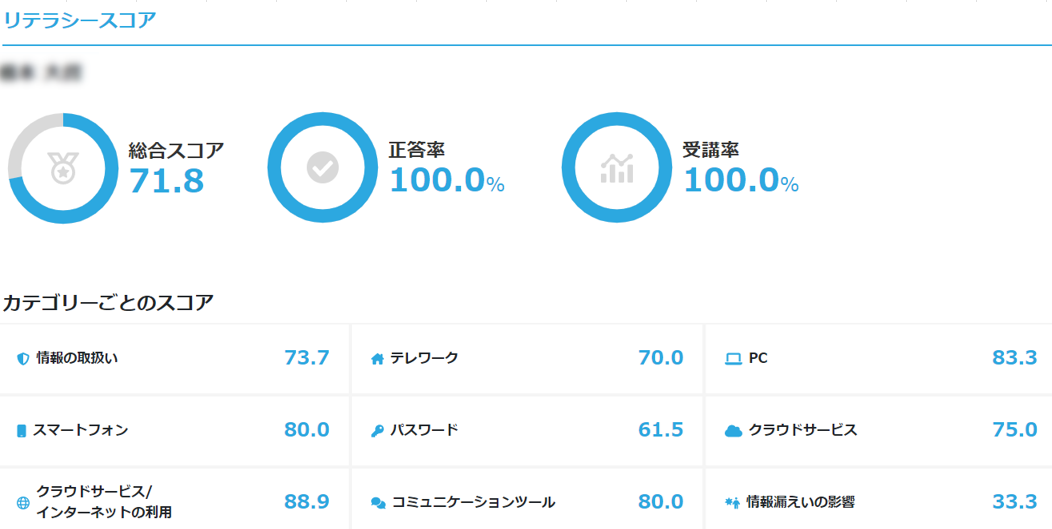
Task: Click the house icon beside テレワーク
Action: tap(377, 358)
